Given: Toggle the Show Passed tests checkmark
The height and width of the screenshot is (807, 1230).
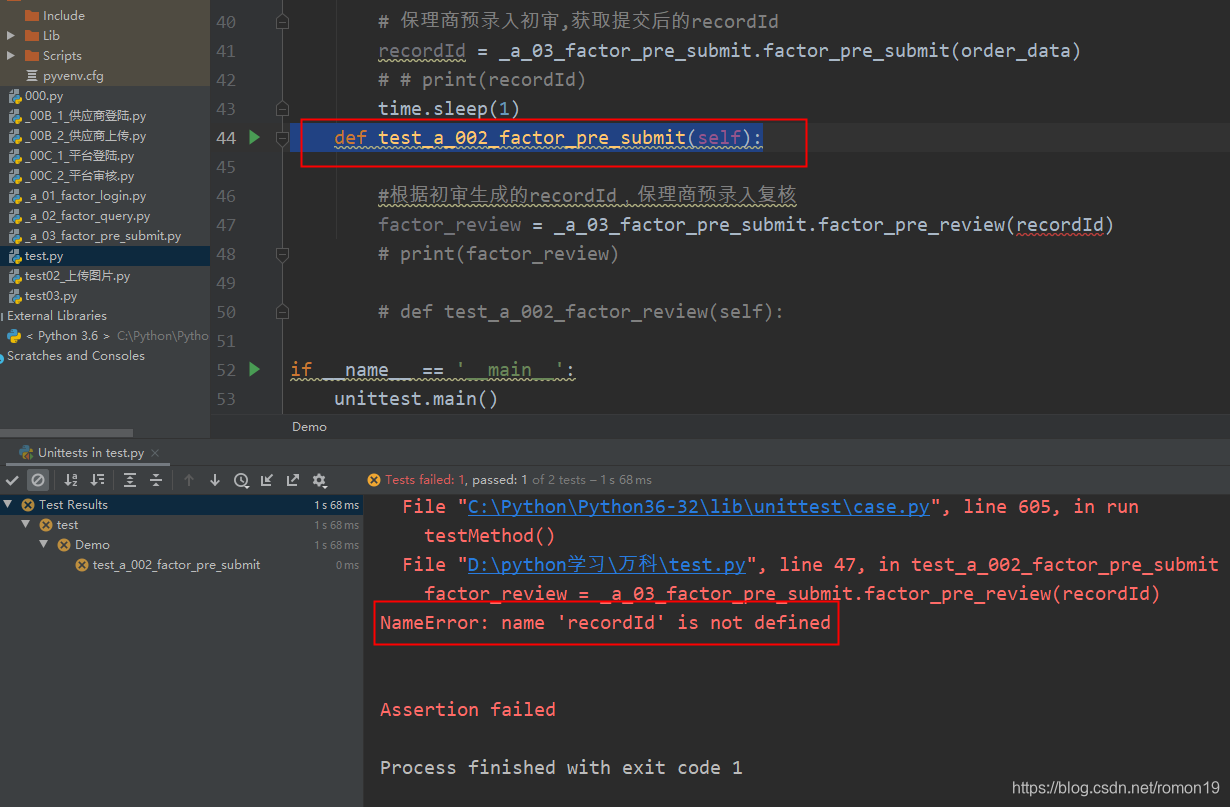Looking at the screenshot, I should pyautogui.click(x=12, y=480).
